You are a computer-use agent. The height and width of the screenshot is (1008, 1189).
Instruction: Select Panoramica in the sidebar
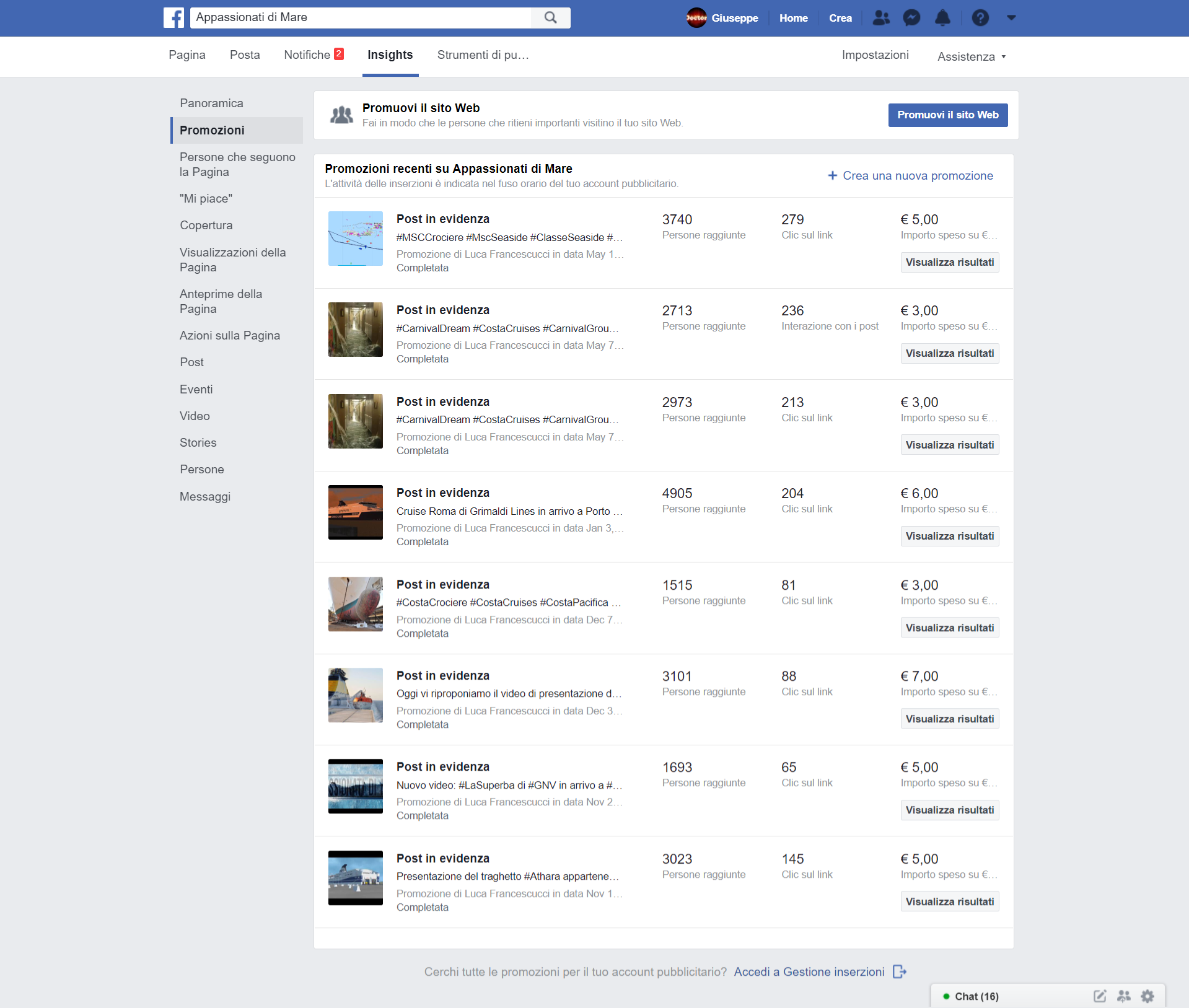pos(211,103)
